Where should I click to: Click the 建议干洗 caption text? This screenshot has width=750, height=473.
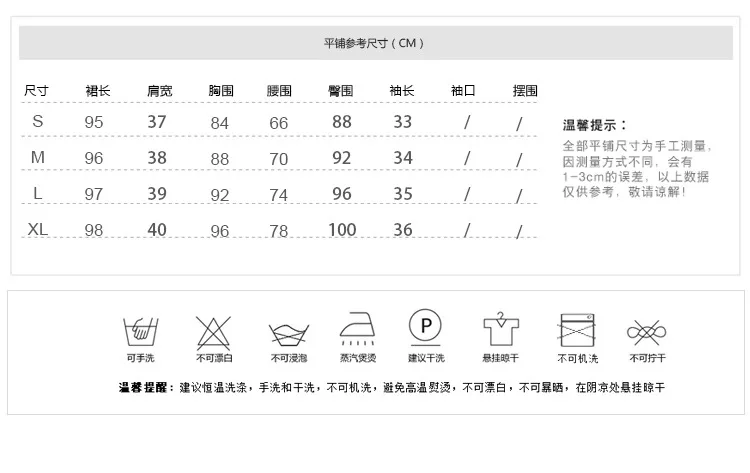[426, 358]
